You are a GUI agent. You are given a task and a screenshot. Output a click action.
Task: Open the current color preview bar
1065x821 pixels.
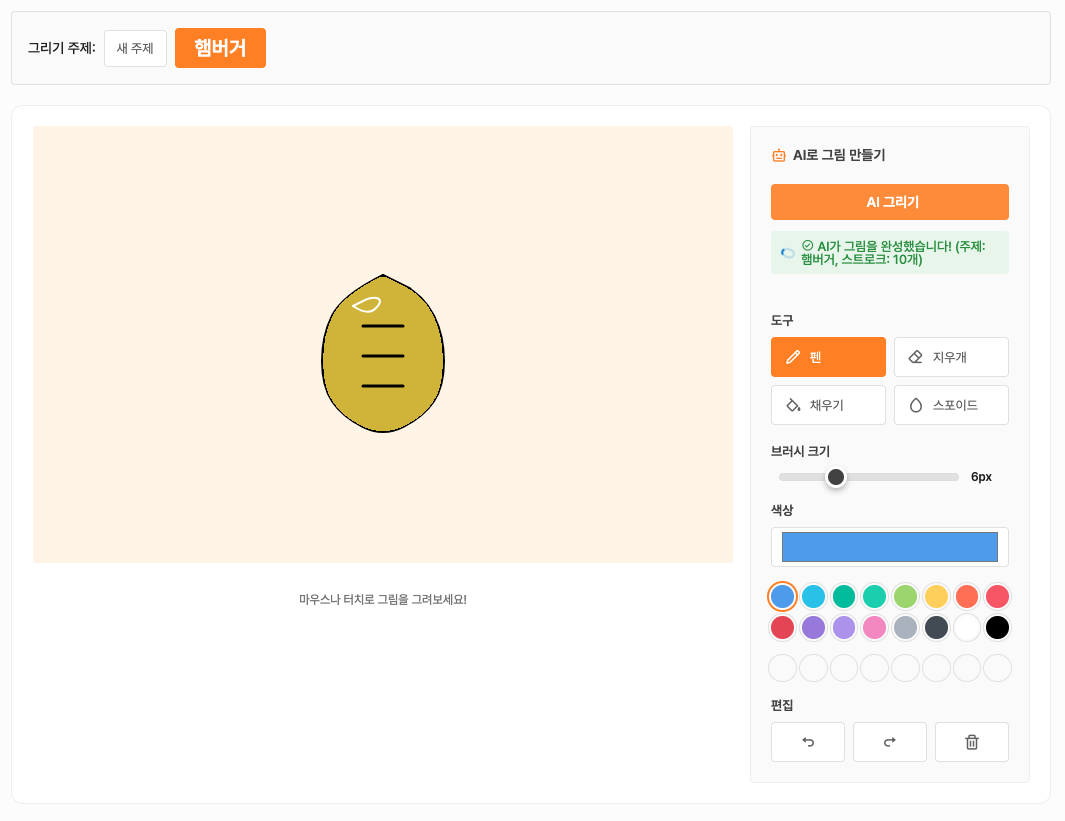pos(889,547)
